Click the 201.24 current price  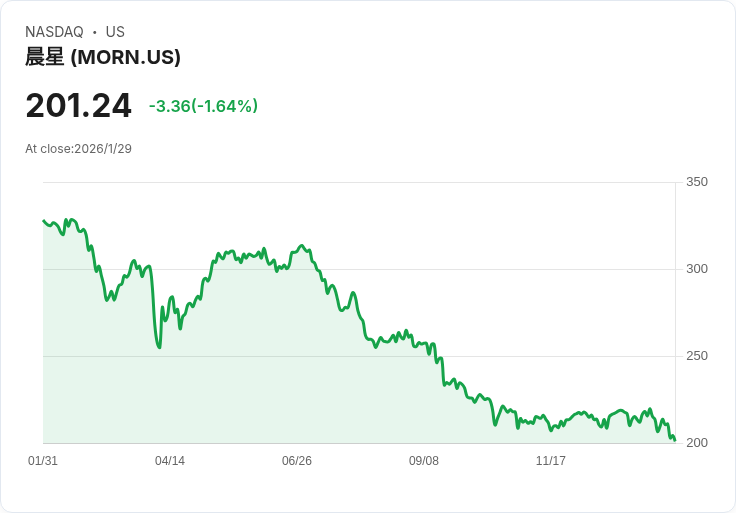pyautogui.click(x=78, y=106)
